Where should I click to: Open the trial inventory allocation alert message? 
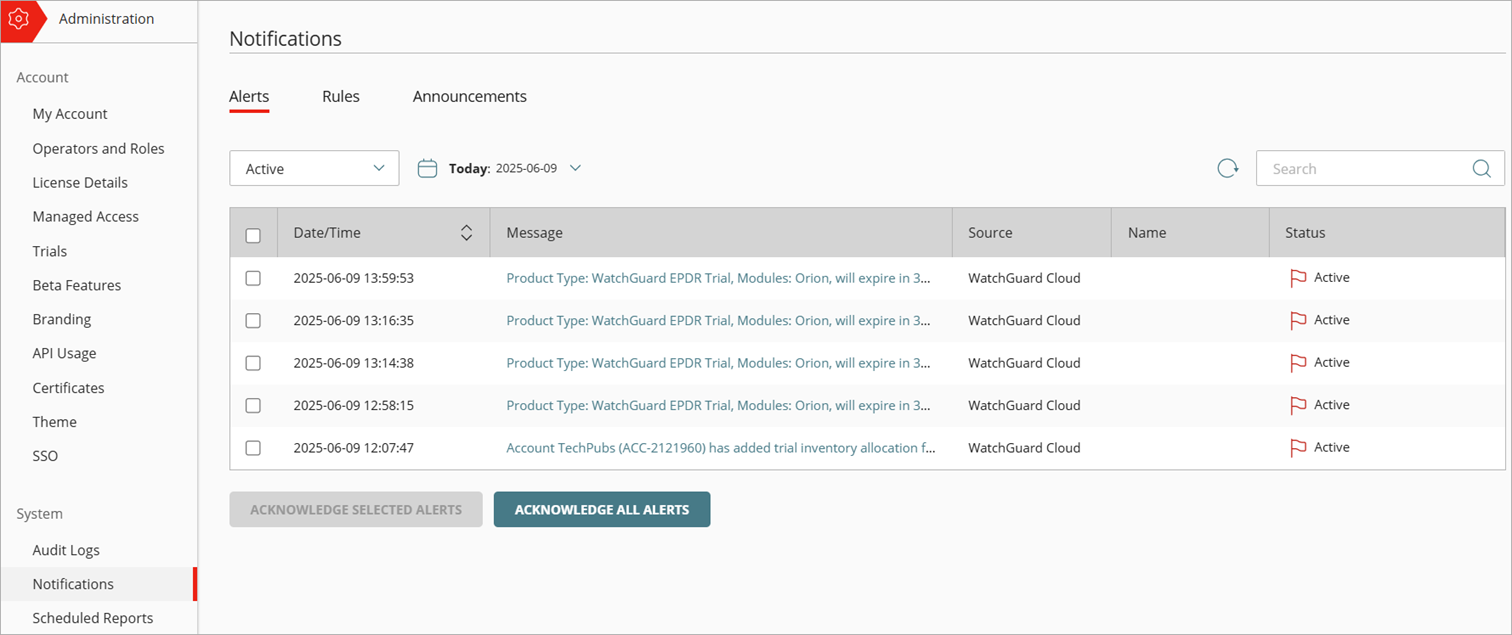(x=720, y=448)
